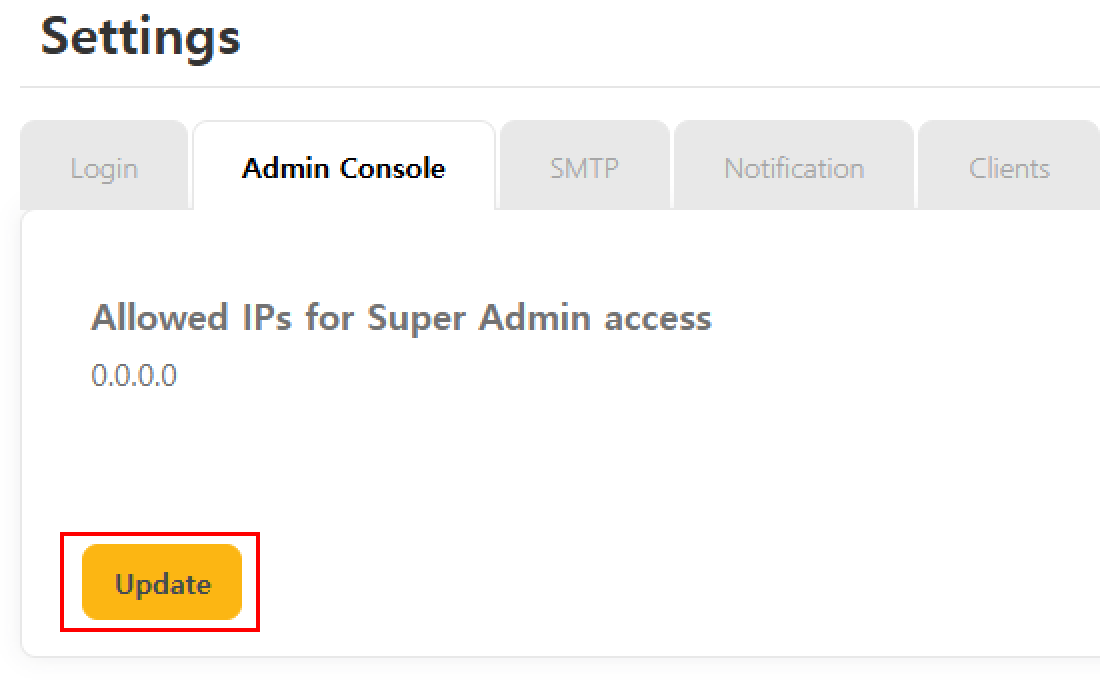Open the Login settings tab

pyautogui.click(x=104, y=168)
